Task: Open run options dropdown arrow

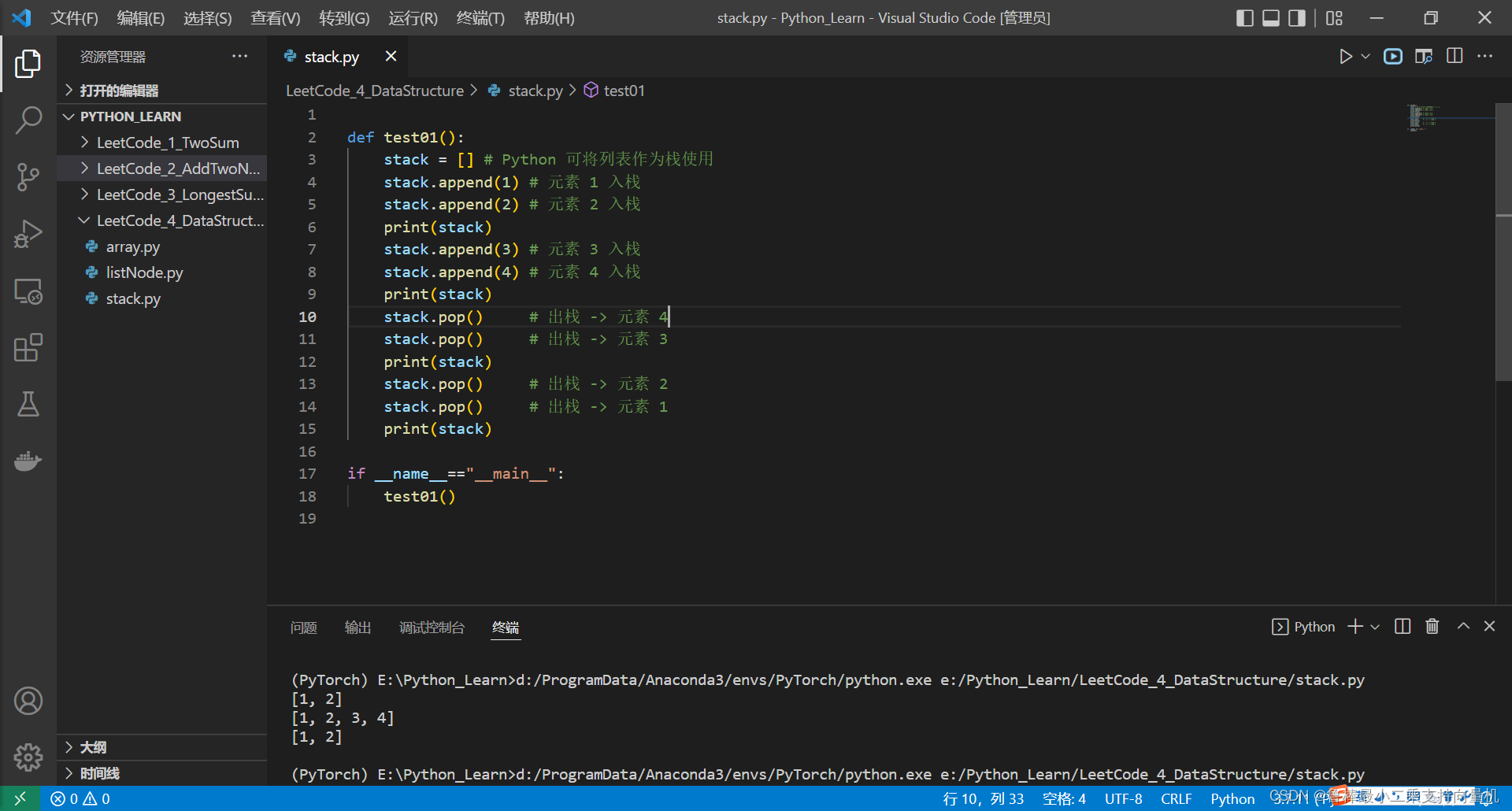Action: (x=1366, y=57)
